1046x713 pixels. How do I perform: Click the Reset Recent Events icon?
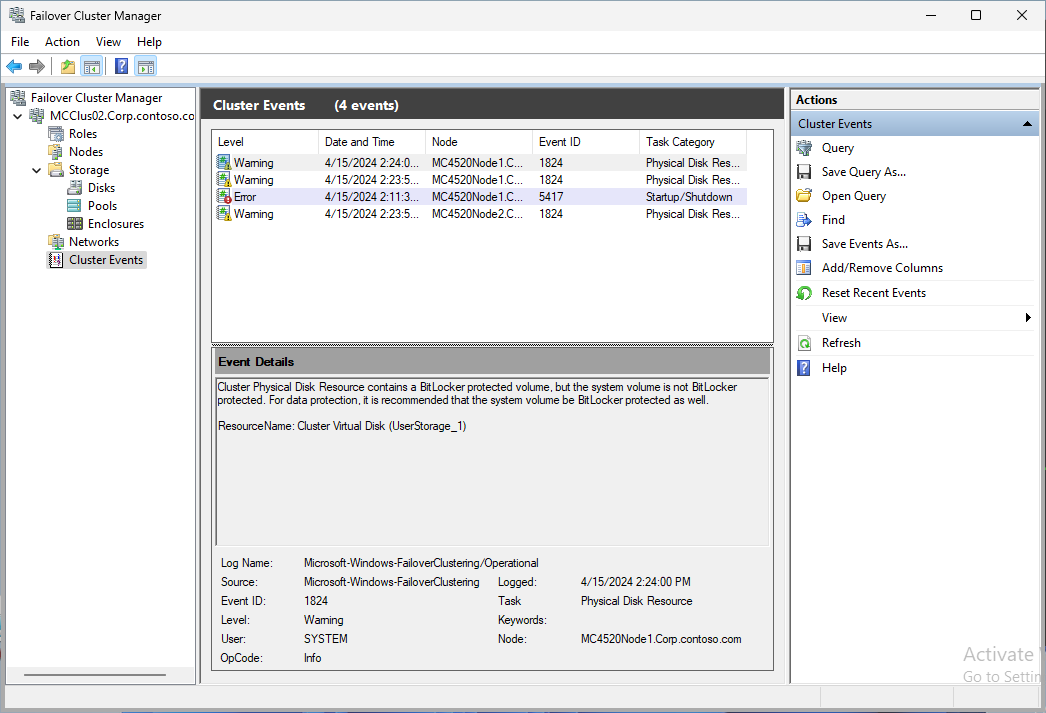(x=805, y=292)
